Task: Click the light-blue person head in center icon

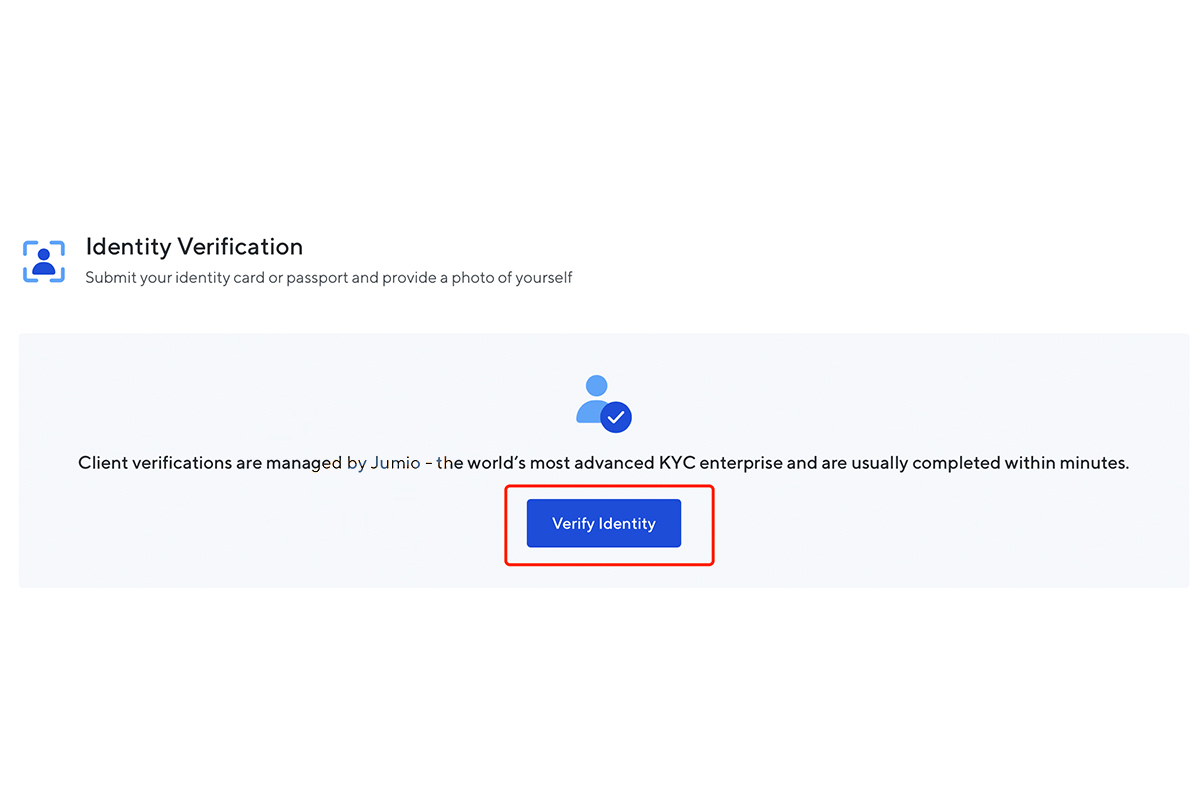Action: tap(597, 386)
